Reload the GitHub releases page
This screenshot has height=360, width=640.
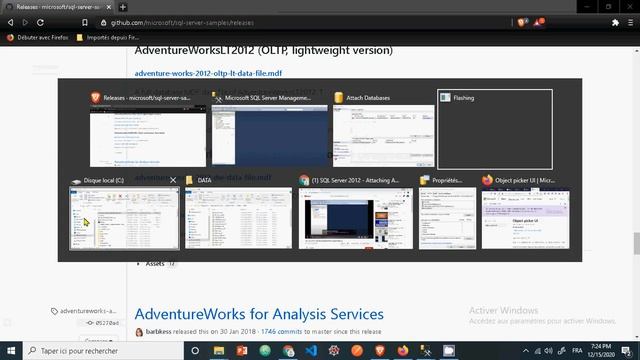(40, 23)
